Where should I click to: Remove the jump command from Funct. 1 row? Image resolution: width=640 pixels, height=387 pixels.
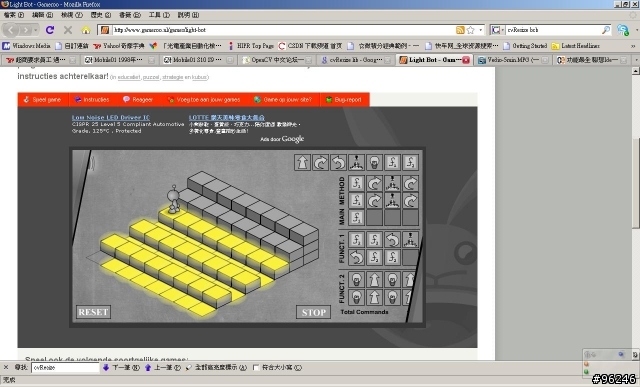pyautogui.click(x=410, y=240)
